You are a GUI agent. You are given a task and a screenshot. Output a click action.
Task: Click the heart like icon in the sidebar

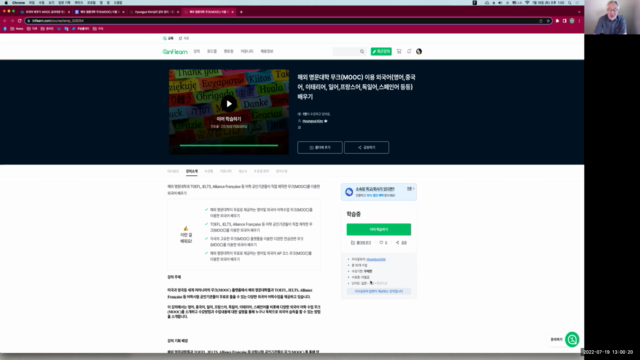pos(381,243)
